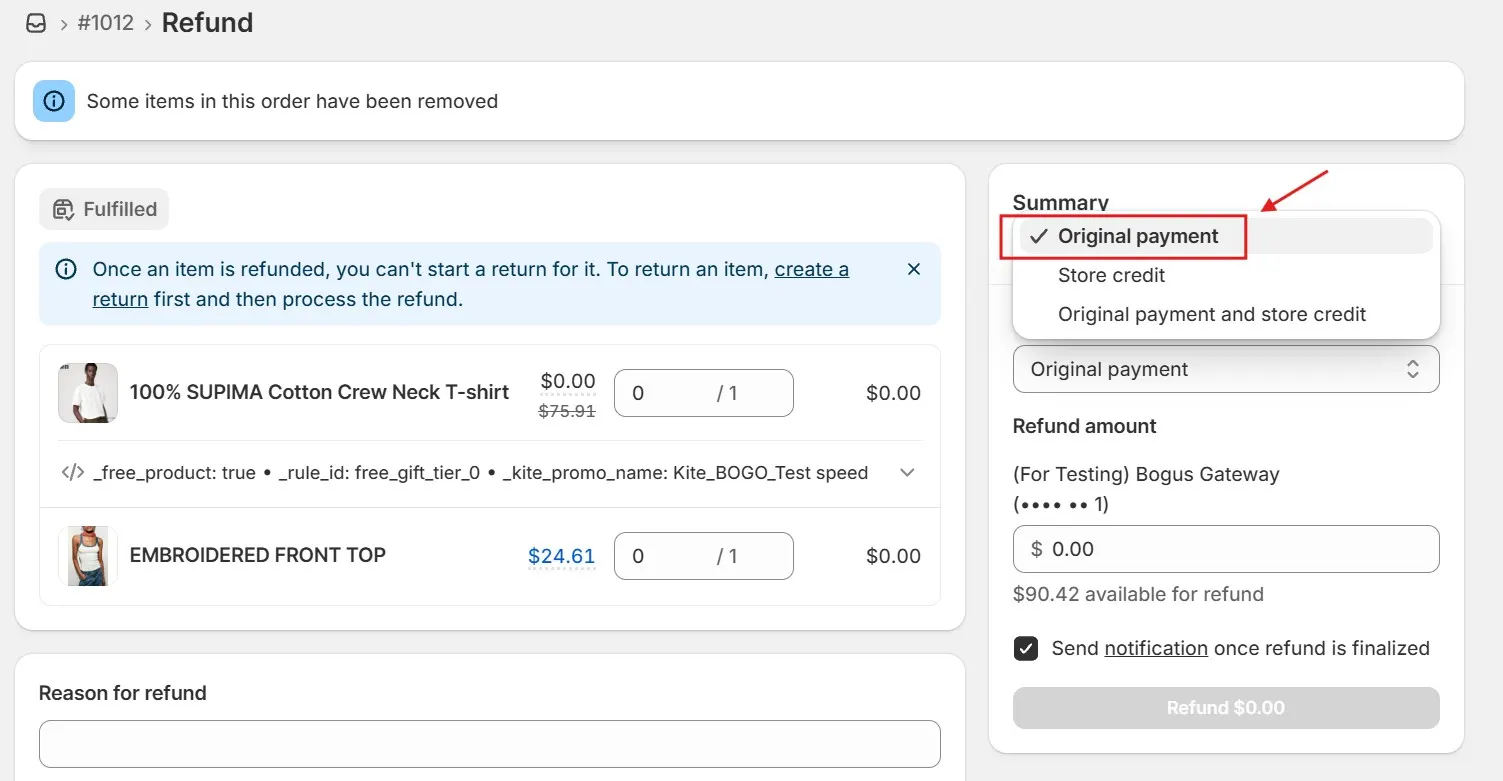Click the struck-through $75.91 price
This screenshot has width=1503, height=781.
pyautogui.click(x=567, y=410)
